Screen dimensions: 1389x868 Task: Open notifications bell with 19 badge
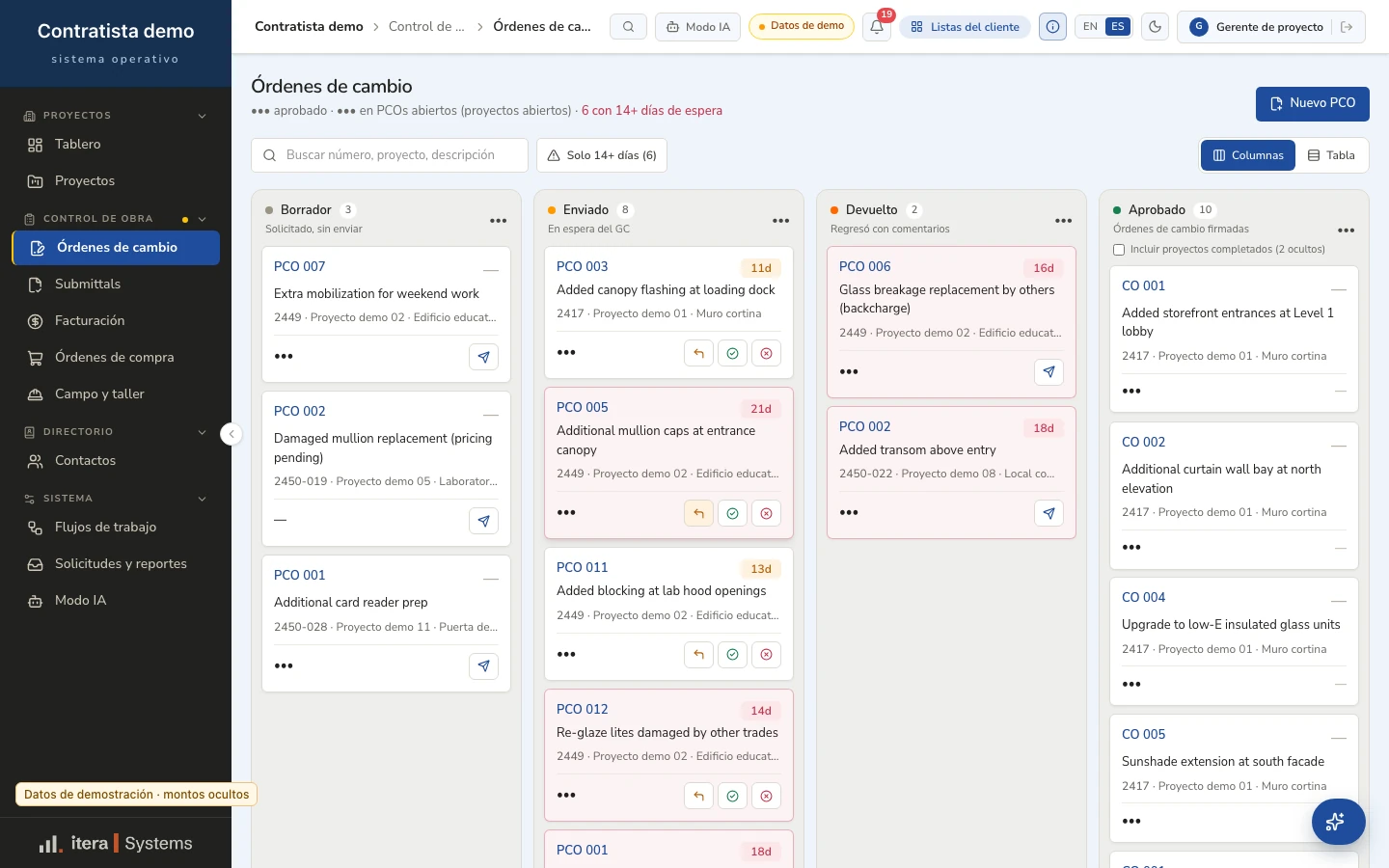(877, 27)
